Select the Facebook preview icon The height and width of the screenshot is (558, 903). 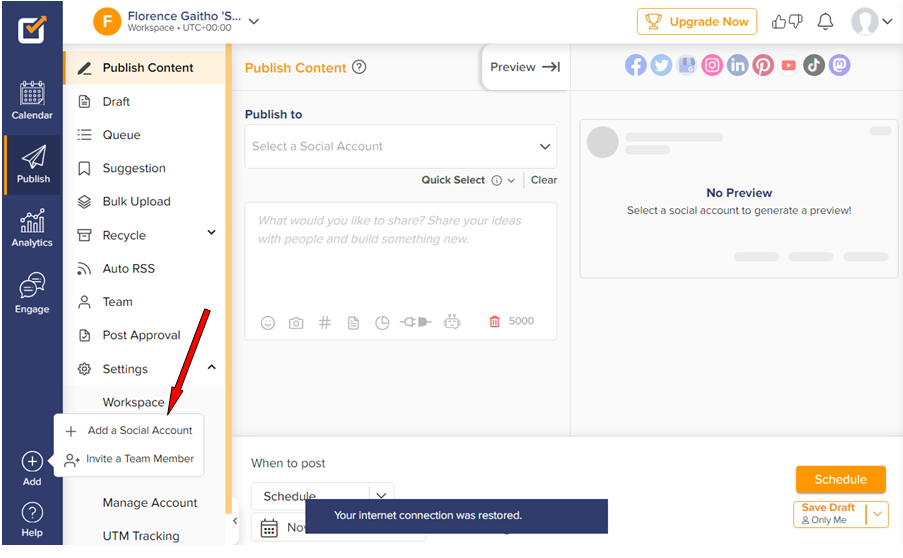click(x=635, y=65)
